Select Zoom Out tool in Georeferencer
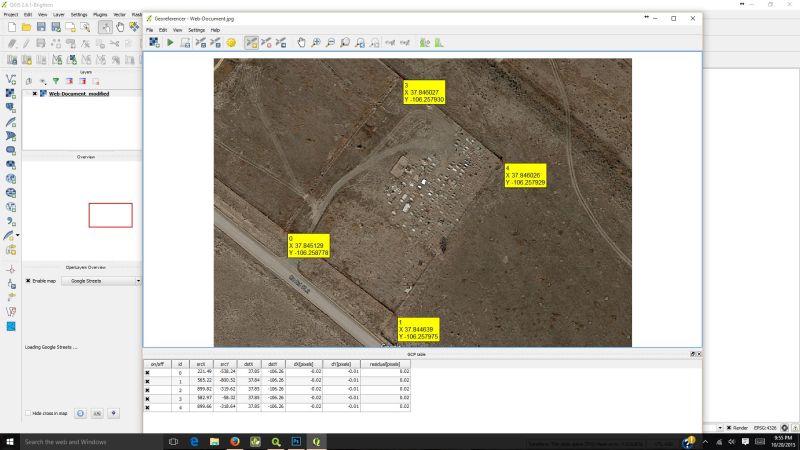 coord(331,43)
